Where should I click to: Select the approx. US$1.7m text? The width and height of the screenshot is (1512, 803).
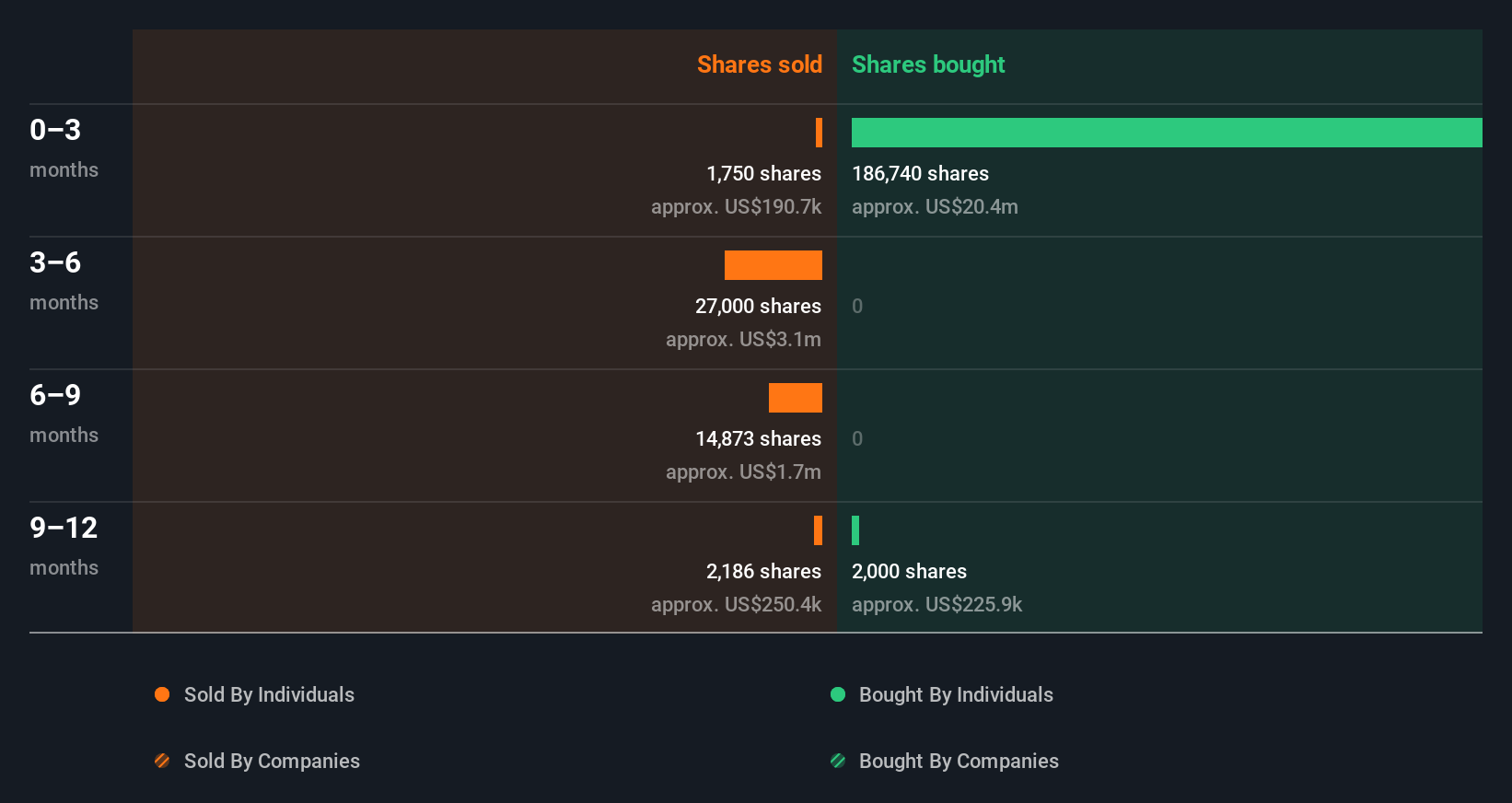pos(743,471)
